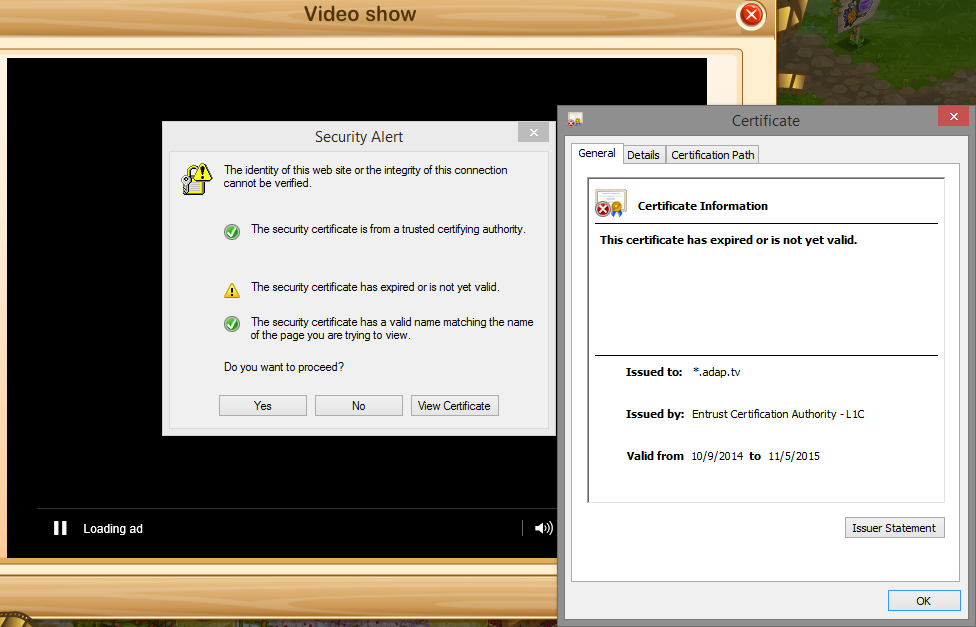Click the green check beside valid name message
Screen dimensions: 976x627
coord(232,324)
